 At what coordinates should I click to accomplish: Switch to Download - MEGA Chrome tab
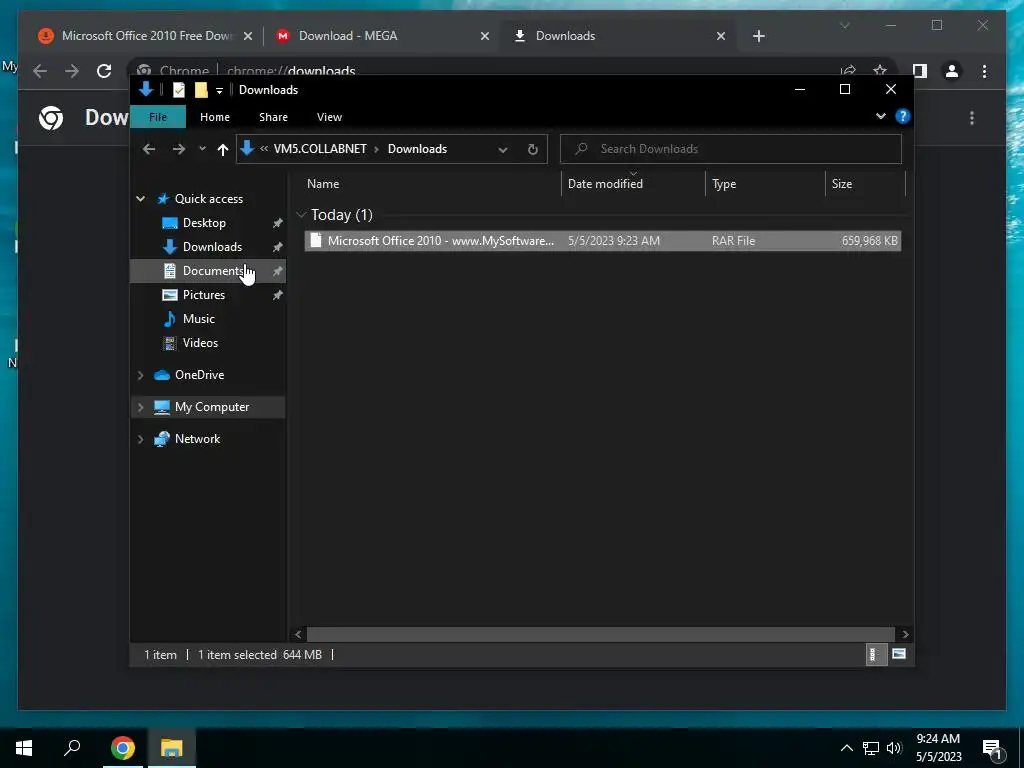pyautogui.click(x=381, y=36)
